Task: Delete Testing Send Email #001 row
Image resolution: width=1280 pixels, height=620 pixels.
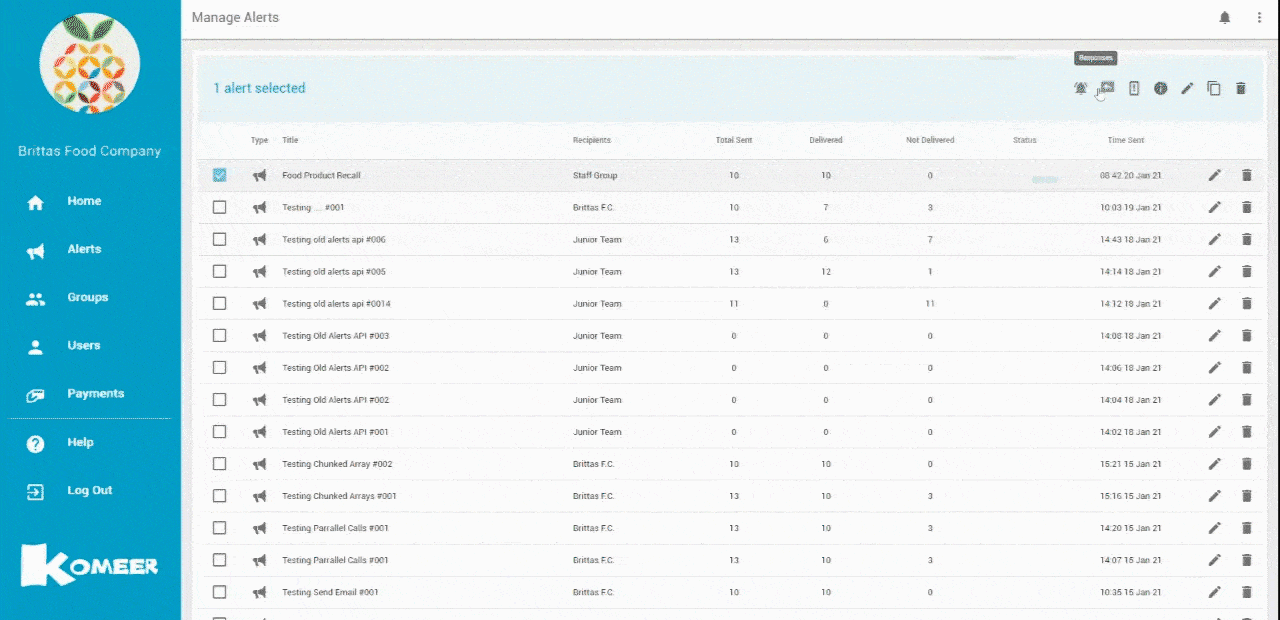Action: coord(1246,592)
